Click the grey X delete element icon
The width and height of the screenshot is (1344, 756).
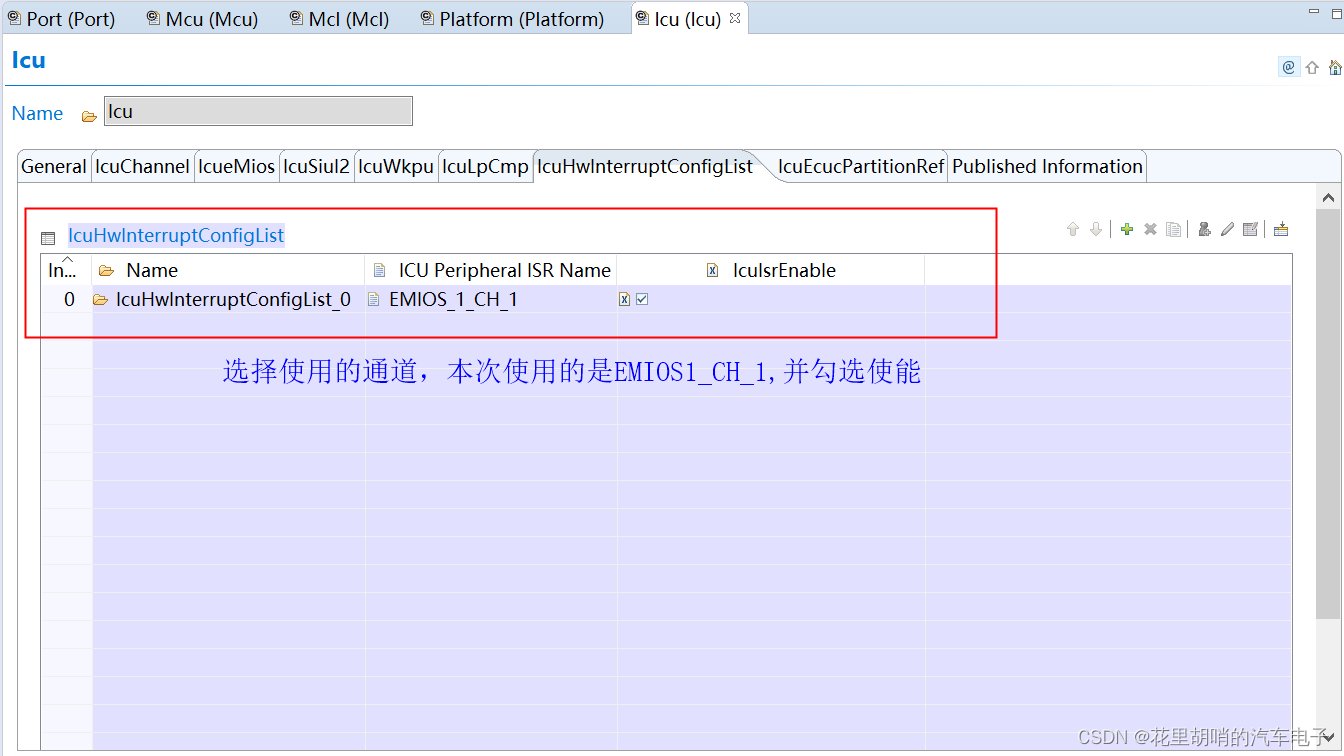[1150, 230]
